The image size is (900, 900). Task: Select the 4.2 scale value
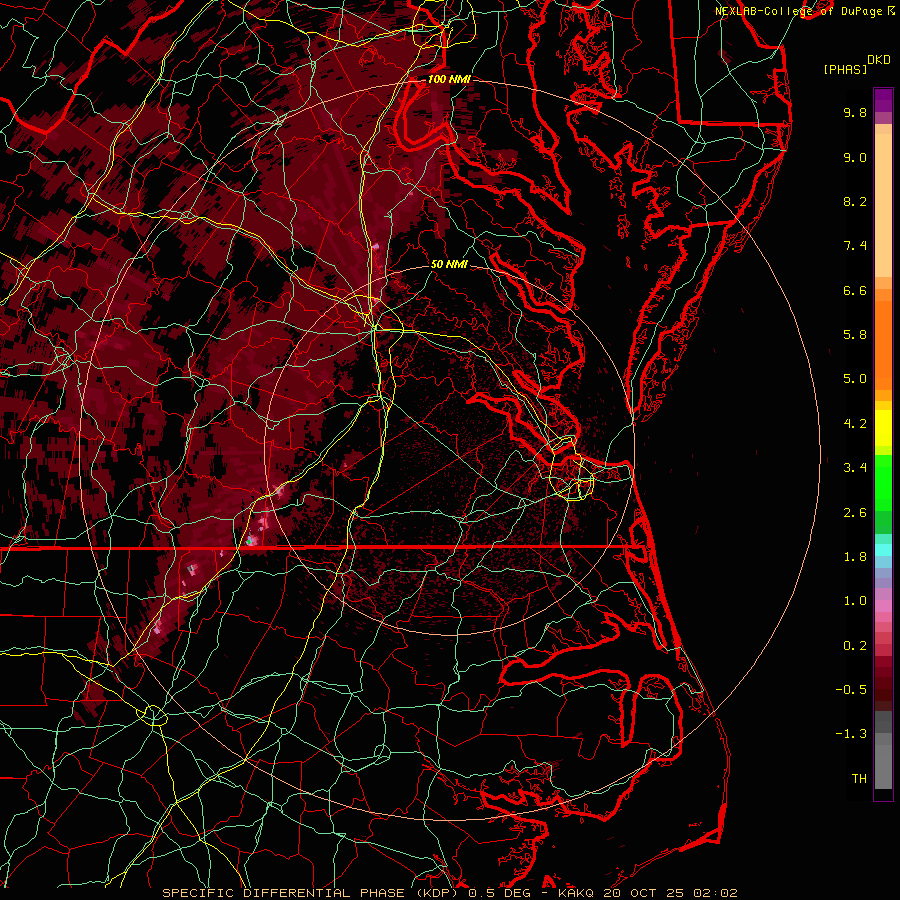[x=855, y=424]
